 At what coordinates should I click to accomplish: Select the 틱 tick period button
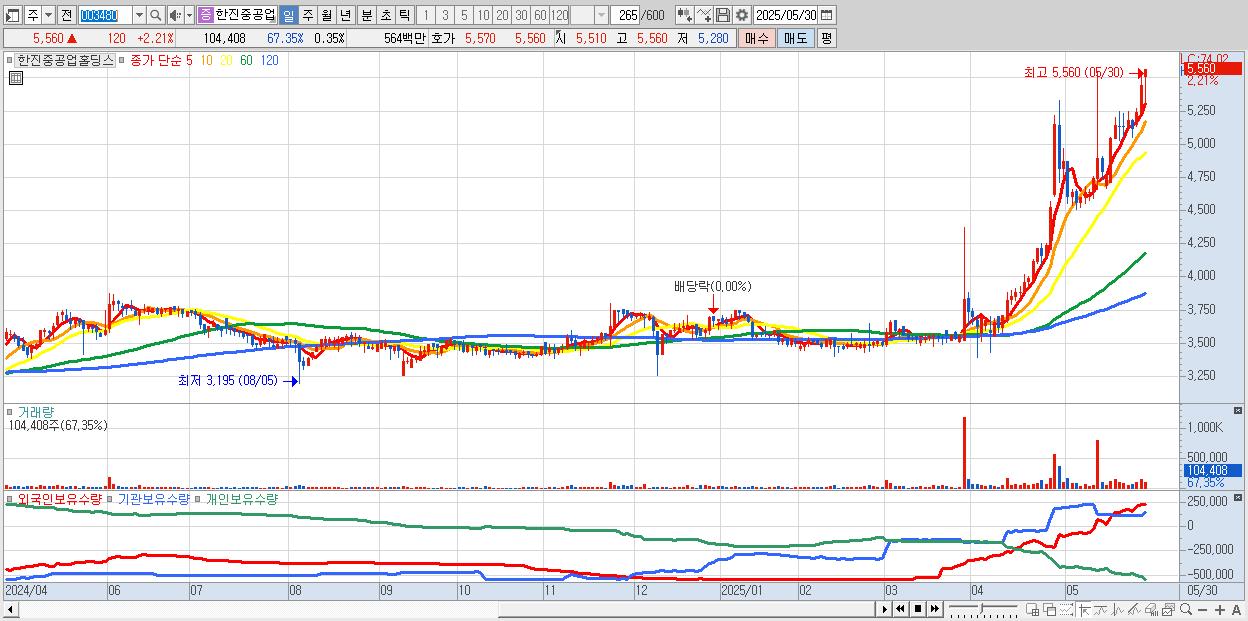(404, 15)
